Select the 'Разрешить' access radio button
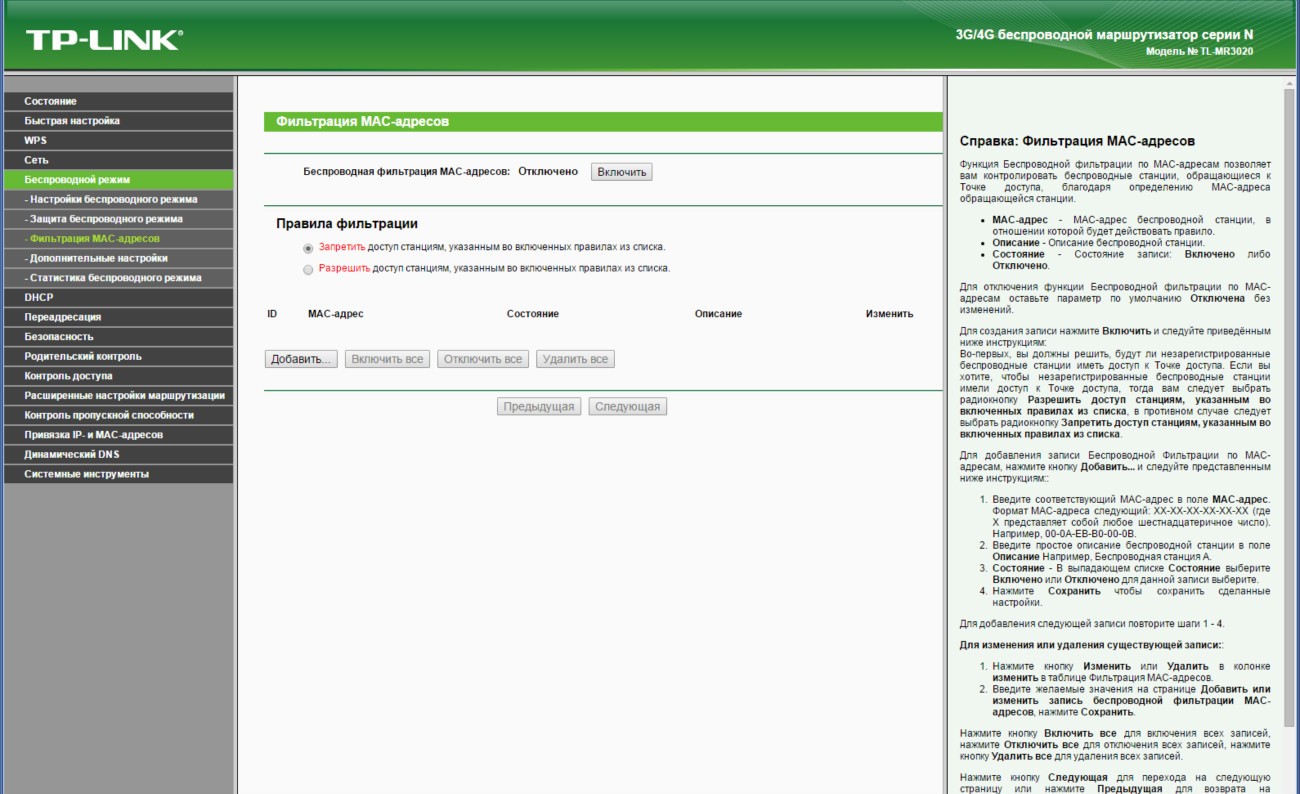This screenshot has height=794, width=1300. (x=308, y=269)
